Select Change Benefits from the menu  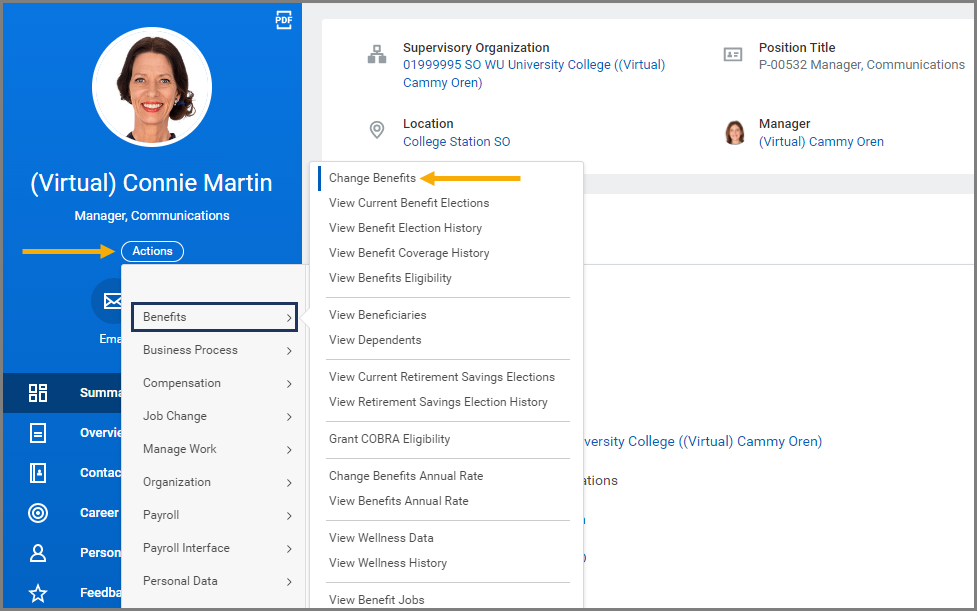coord(372,178)
